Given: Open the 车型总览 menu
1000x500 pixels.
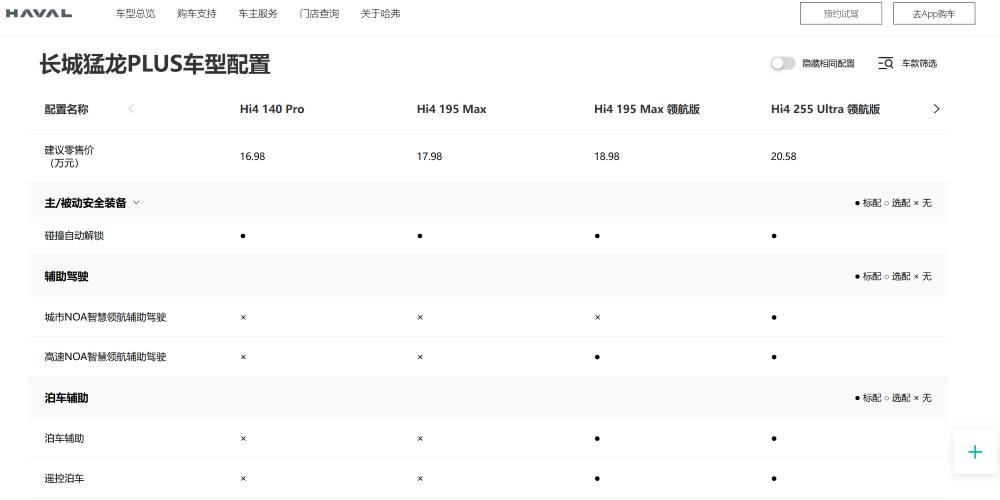Looking at the screenshot, I should [x=135, y=13].
